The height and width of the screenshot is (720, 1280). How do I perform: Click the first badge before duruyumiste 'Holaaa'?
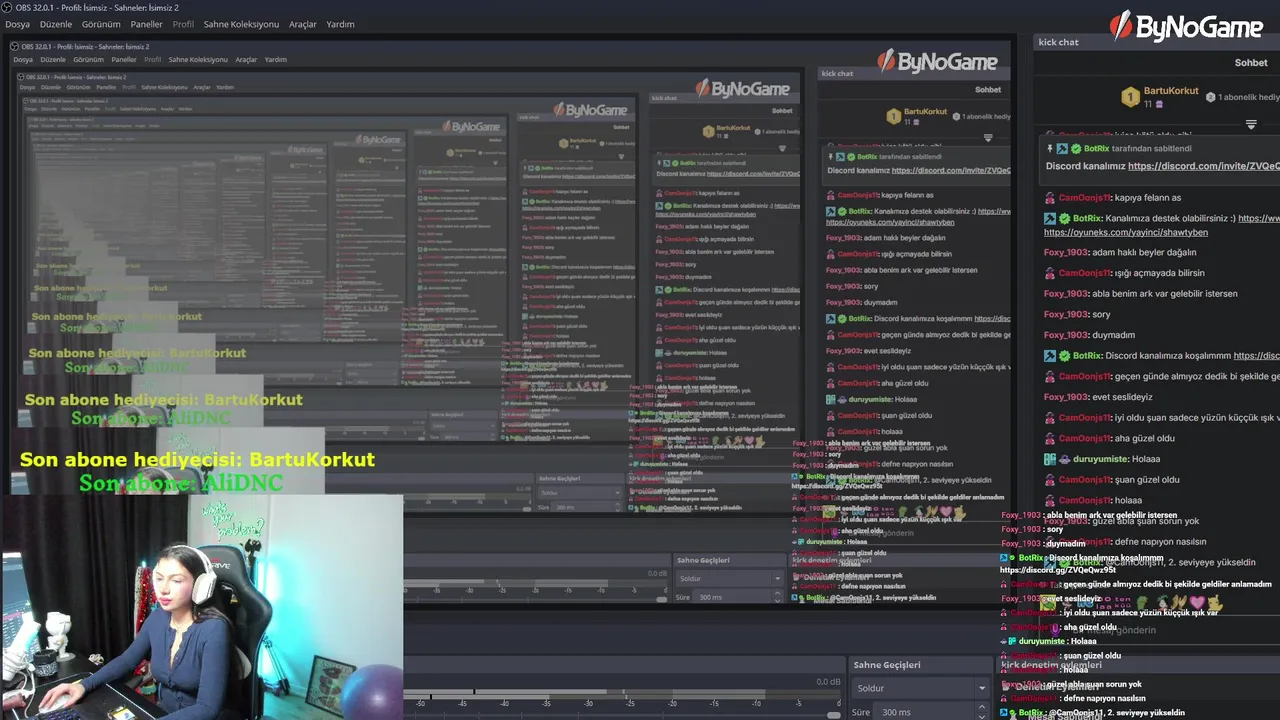tap(1050, 459)
